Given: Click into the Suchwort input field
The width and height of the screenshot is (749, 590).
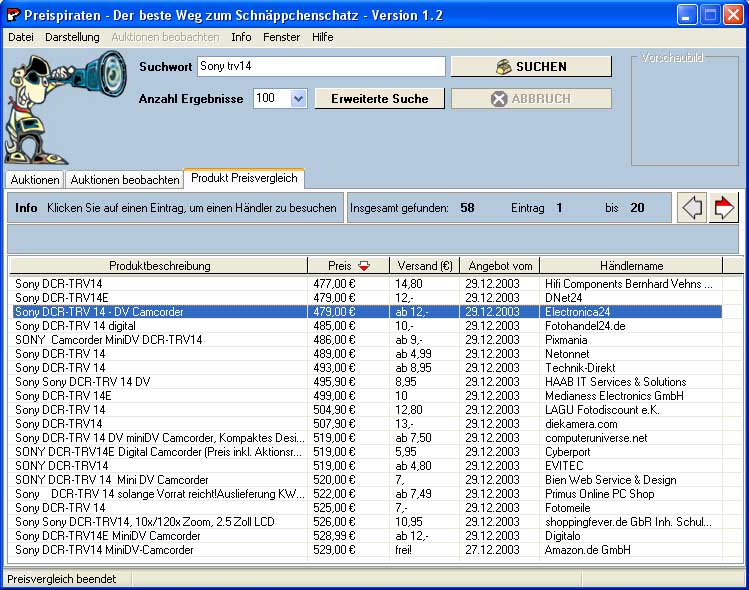Looking at the screenshot, I should pos(319,66).
